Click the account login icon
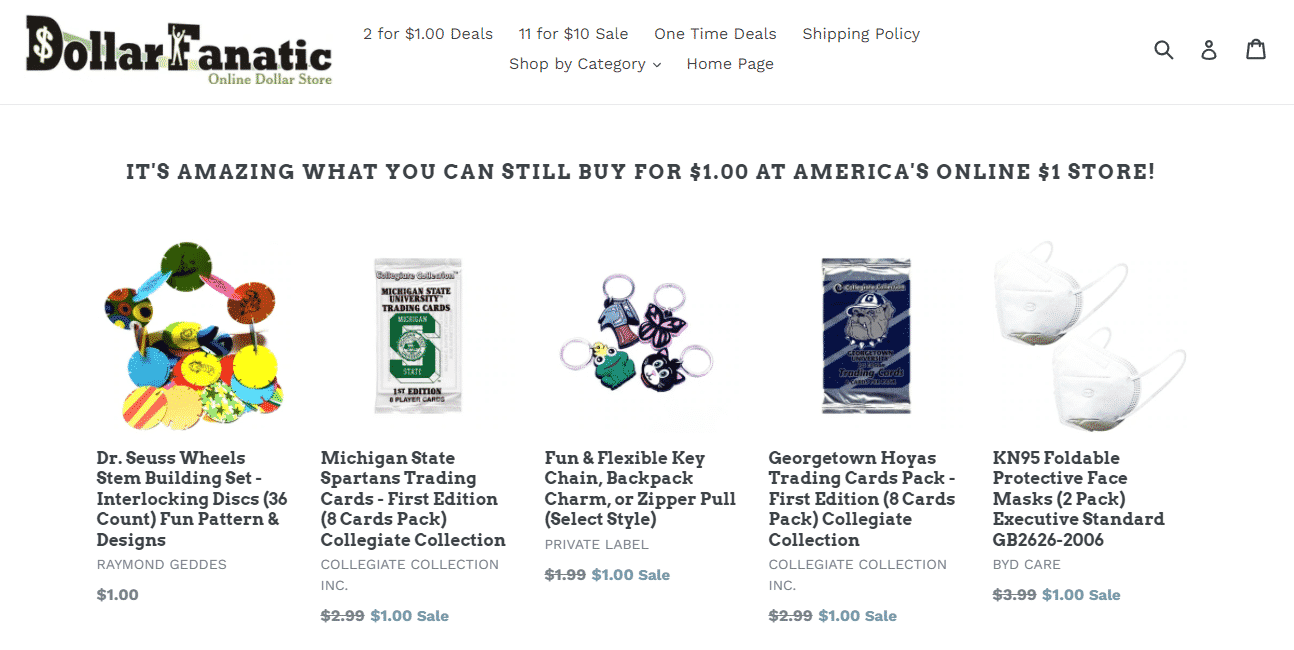This screenshot has height=650, width=1294. coord(1209,49)
